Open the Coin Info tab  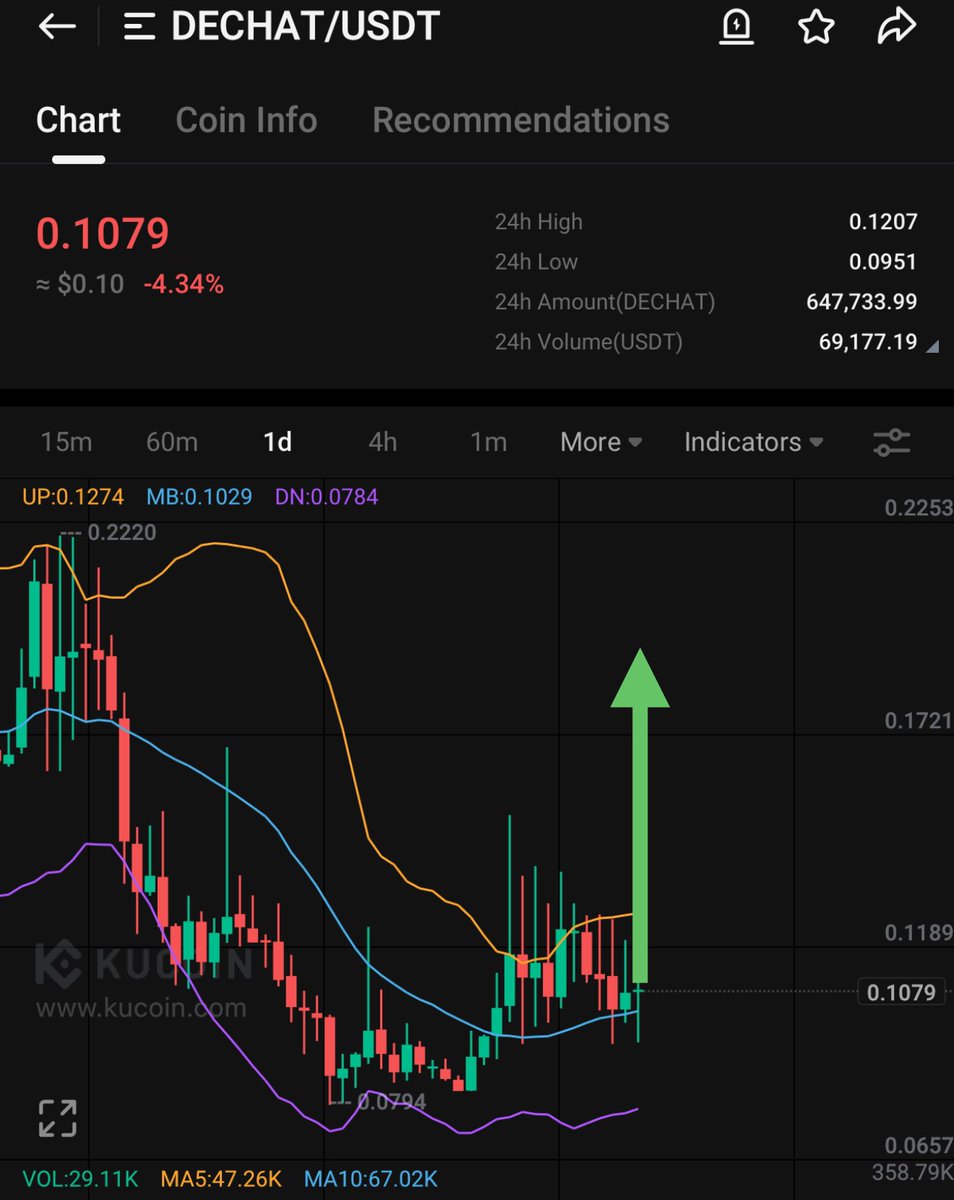click(246, 120)
